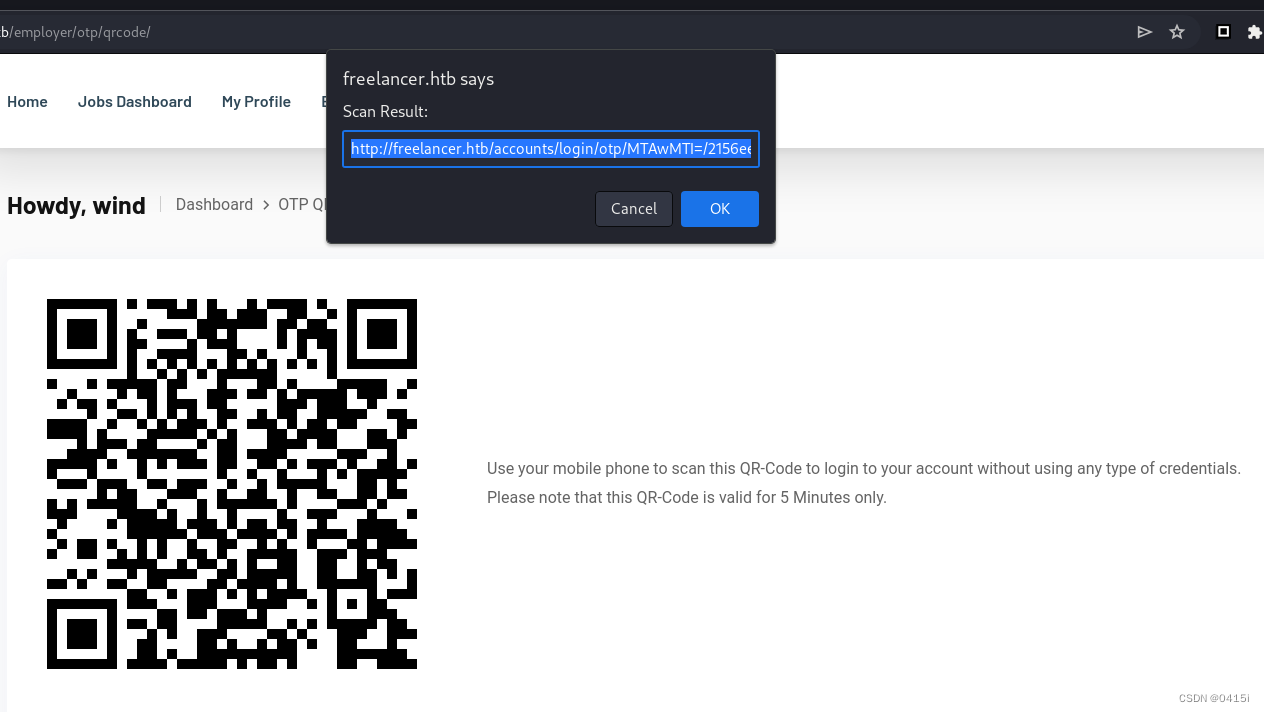This screenshot has width=1264, height=712.
Task: Open the square extension icon
Action: (x=1223, y=32)
